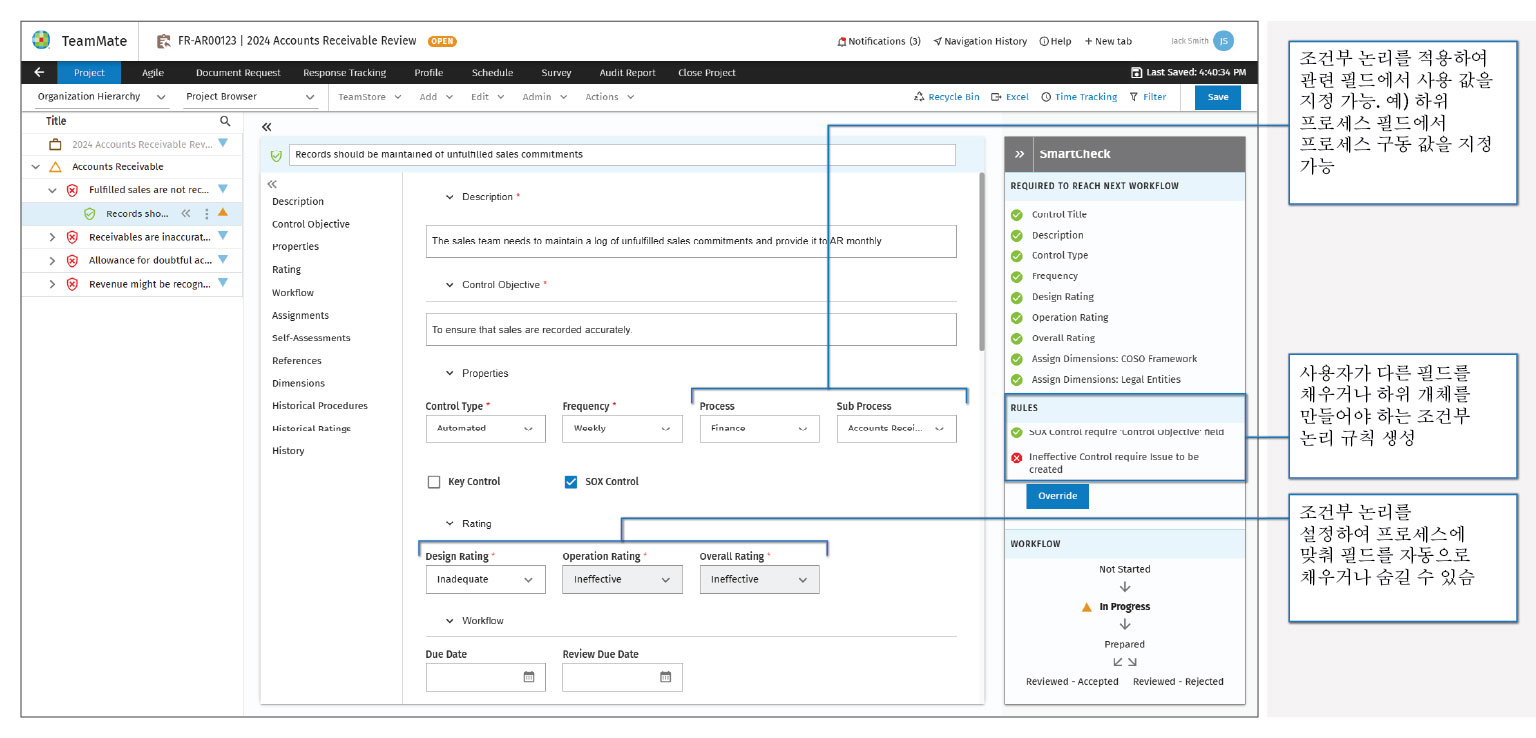Click the search icon beside Title
This screenshot has width=1536, height=738.
(x=225, y=121)
